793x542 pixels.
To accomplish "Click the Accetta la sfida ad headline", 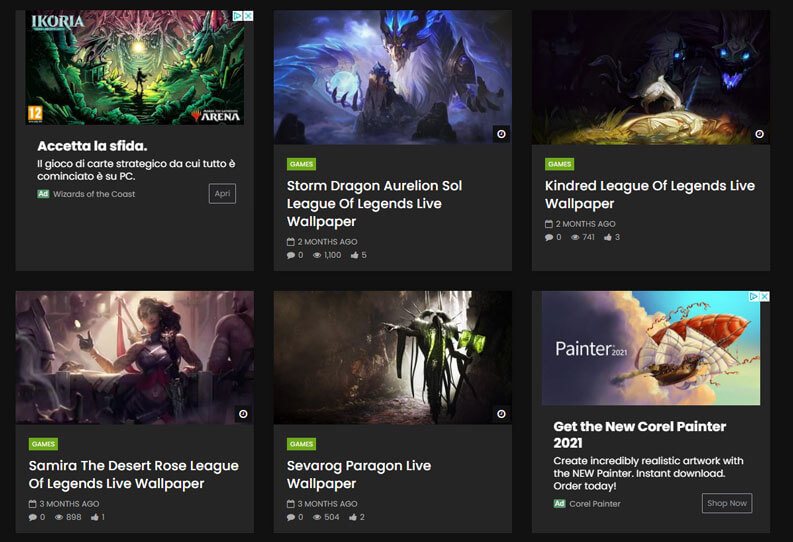I will point(92,146).
